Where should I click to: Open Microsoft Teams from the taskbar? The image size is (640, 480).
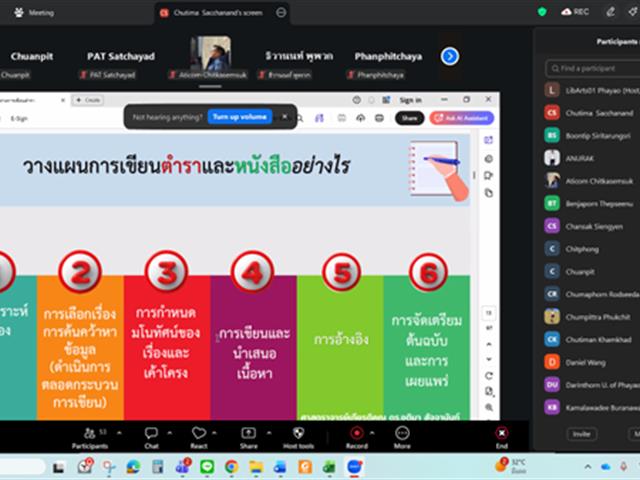182,467
